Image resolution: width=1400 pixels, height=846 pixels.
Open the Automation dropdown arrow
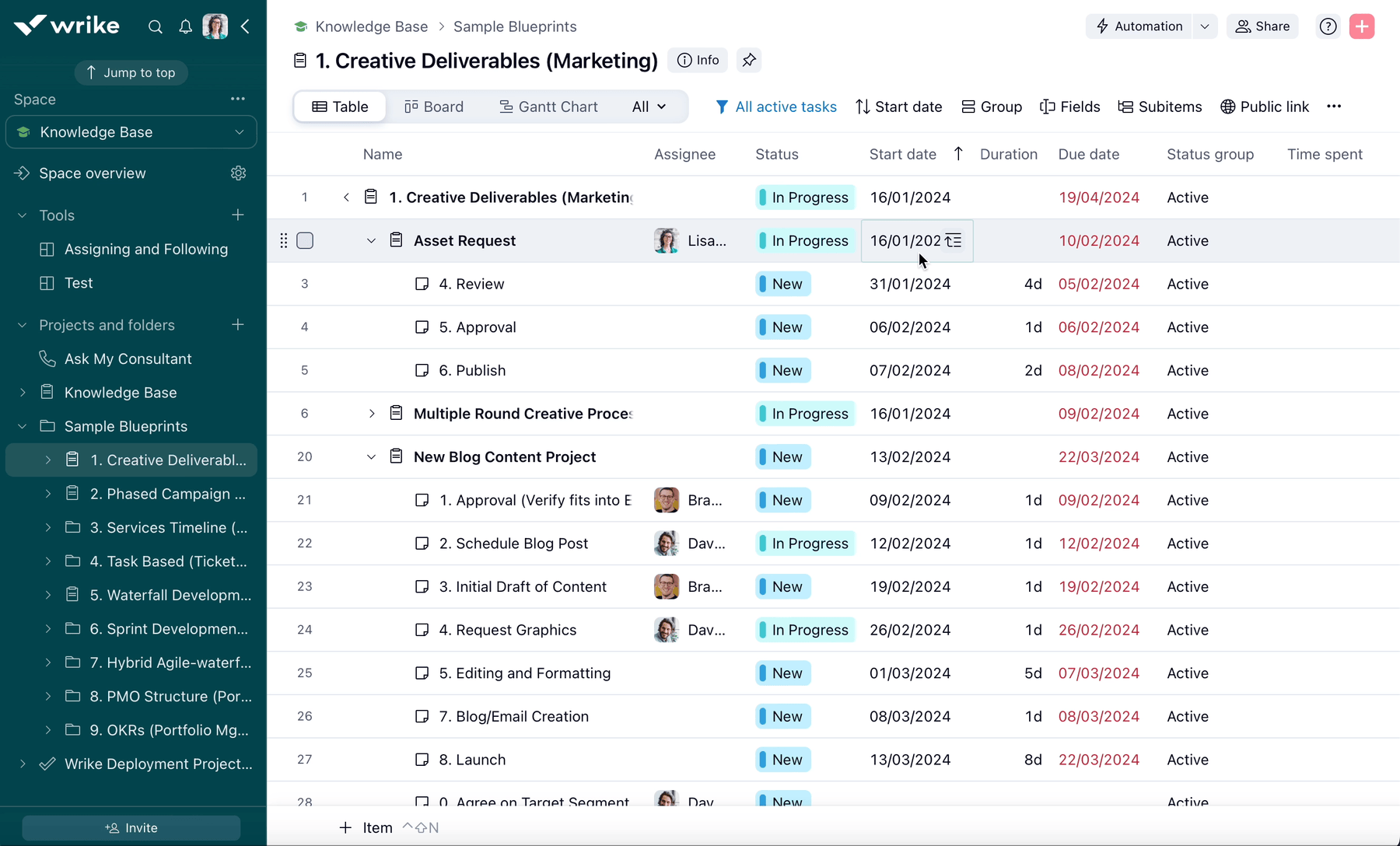tap(1205, 26)
